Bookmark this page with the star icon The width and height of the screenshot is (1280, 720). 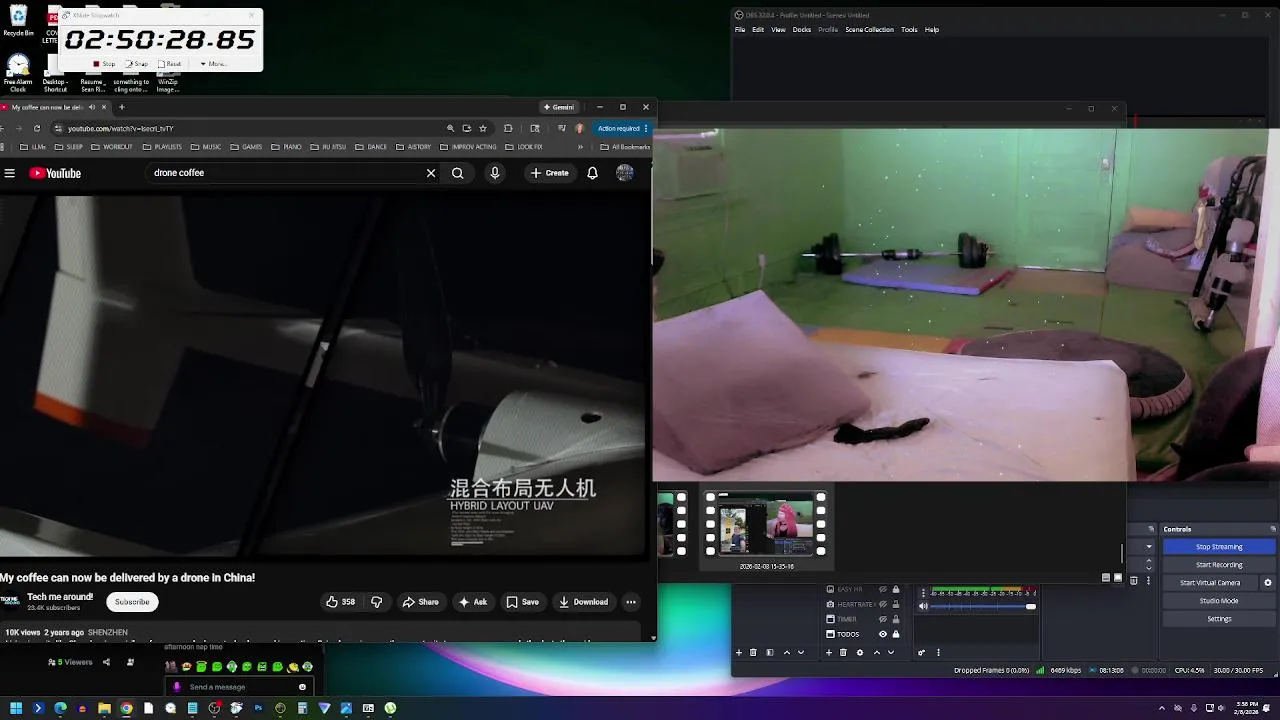click(x=483, y=128)
